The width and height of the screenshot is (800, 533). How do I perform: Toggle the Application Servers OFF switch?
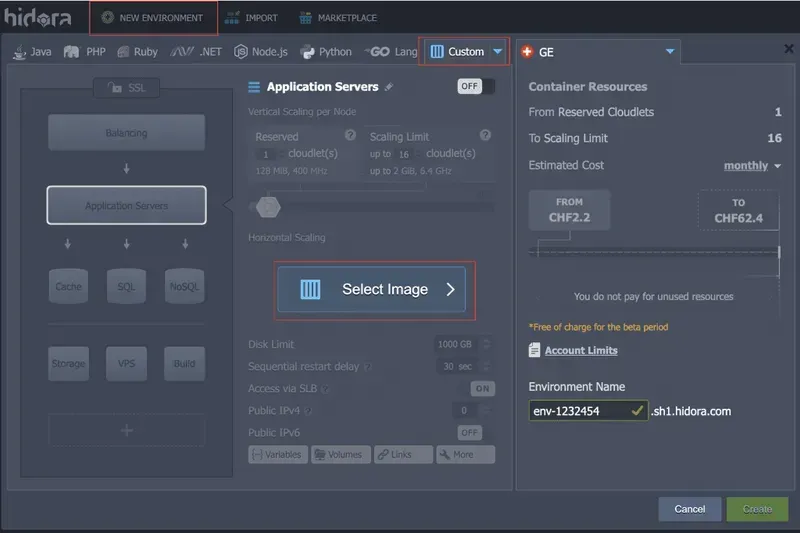point(475,87)
